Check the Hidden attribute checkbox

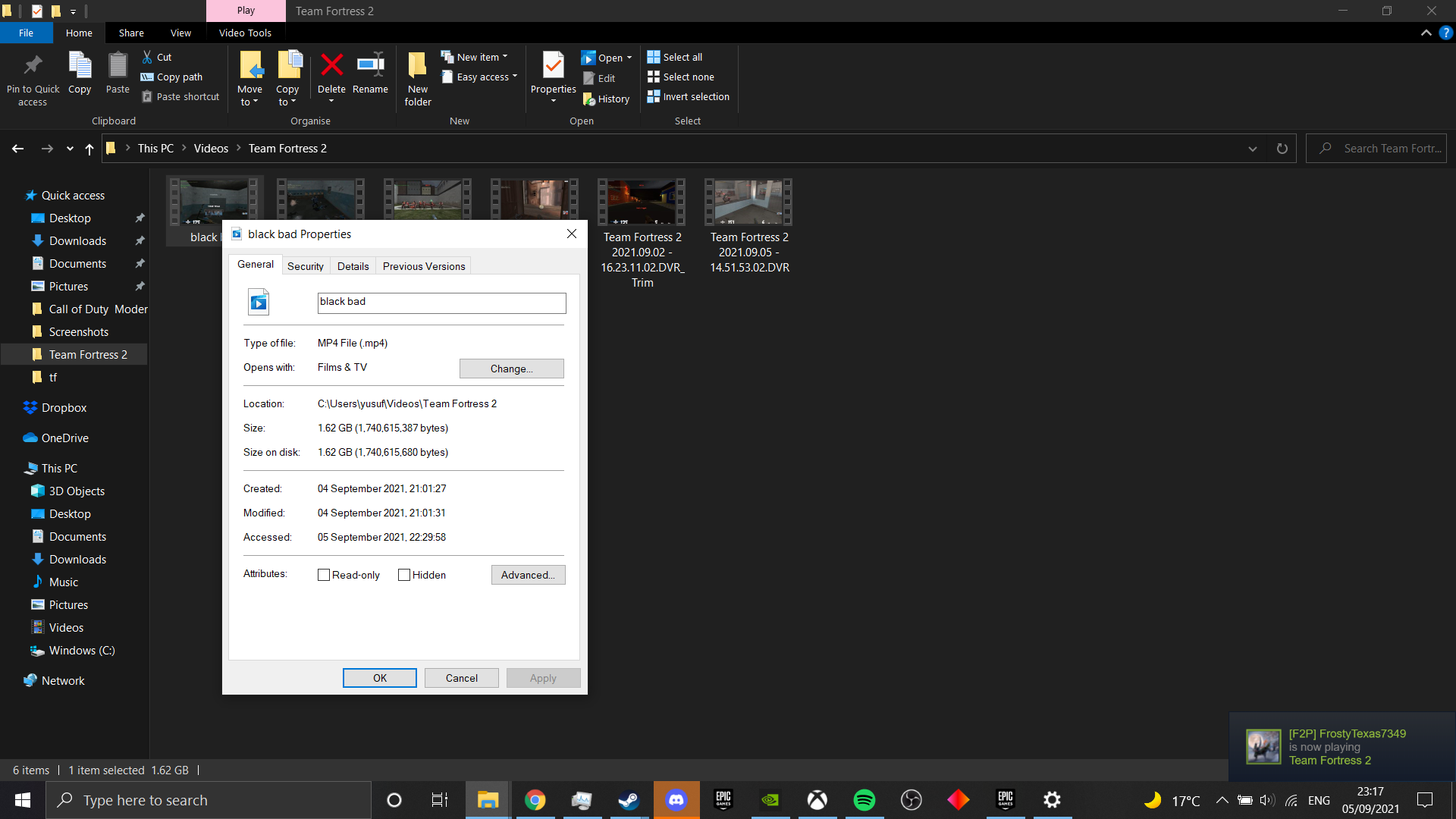pos(404,575)
